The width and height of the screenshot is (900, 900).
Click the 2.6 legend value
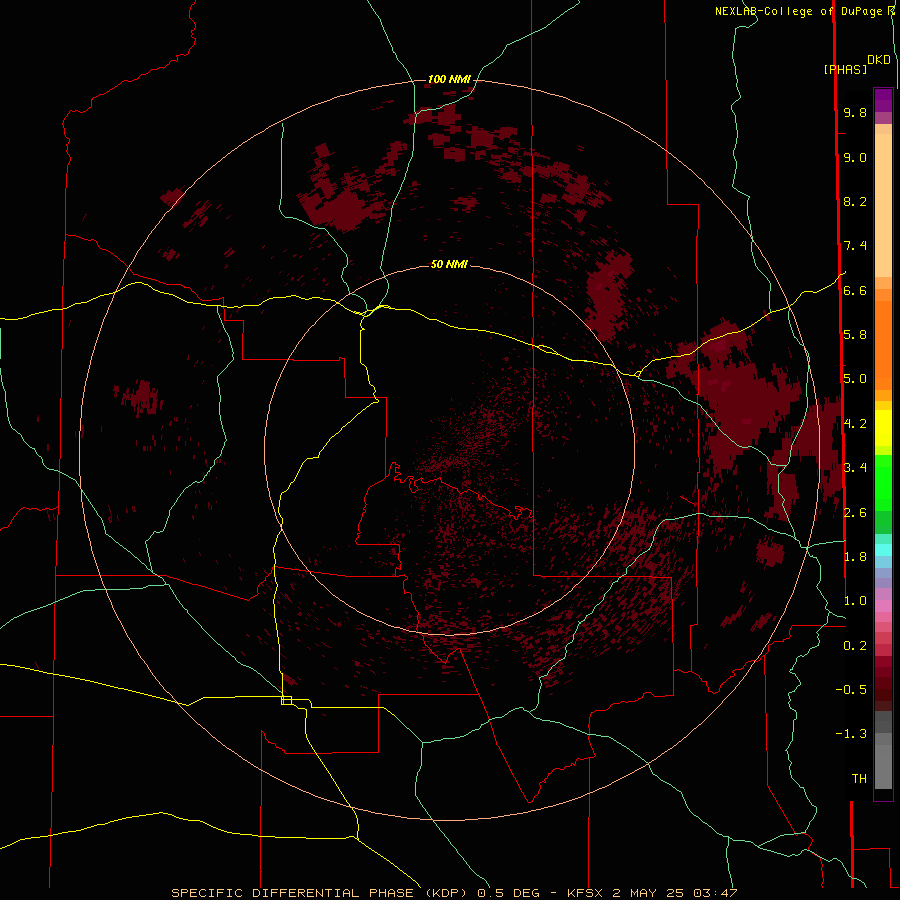pos(855,513)
